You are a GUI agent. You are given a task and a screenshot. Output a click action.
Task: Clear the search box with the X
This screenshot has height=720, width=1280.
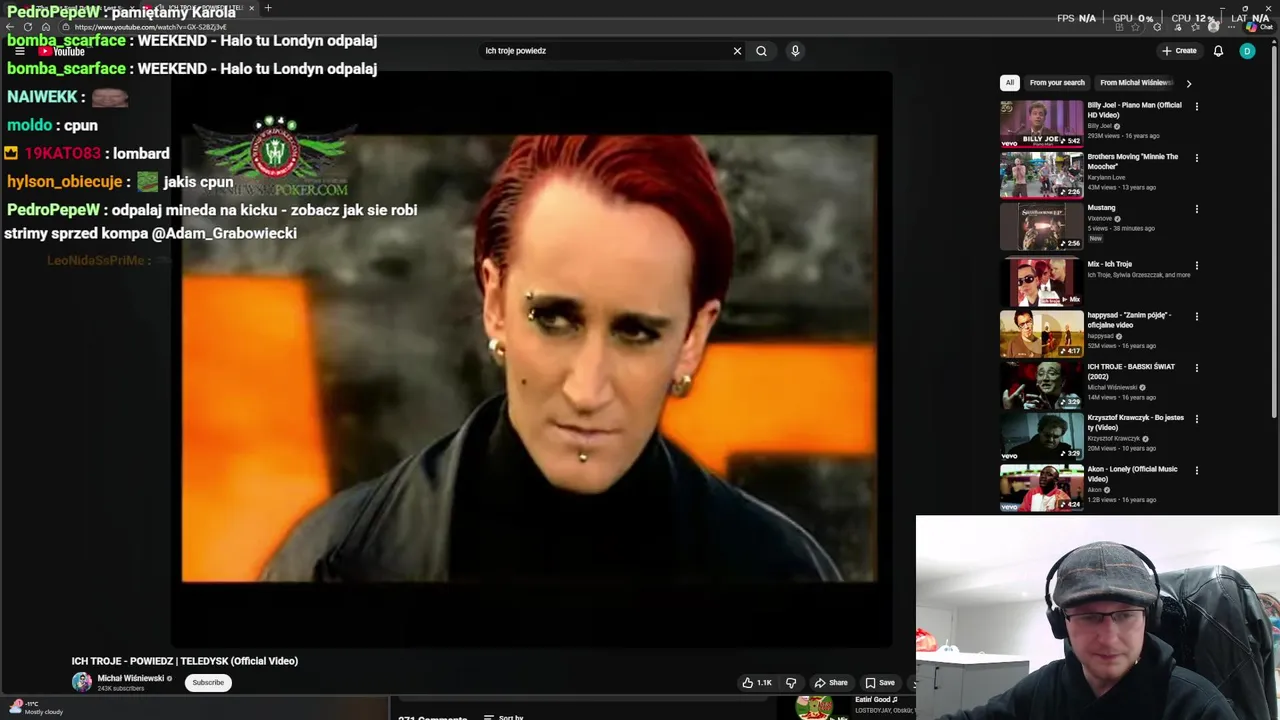(737, 51)
